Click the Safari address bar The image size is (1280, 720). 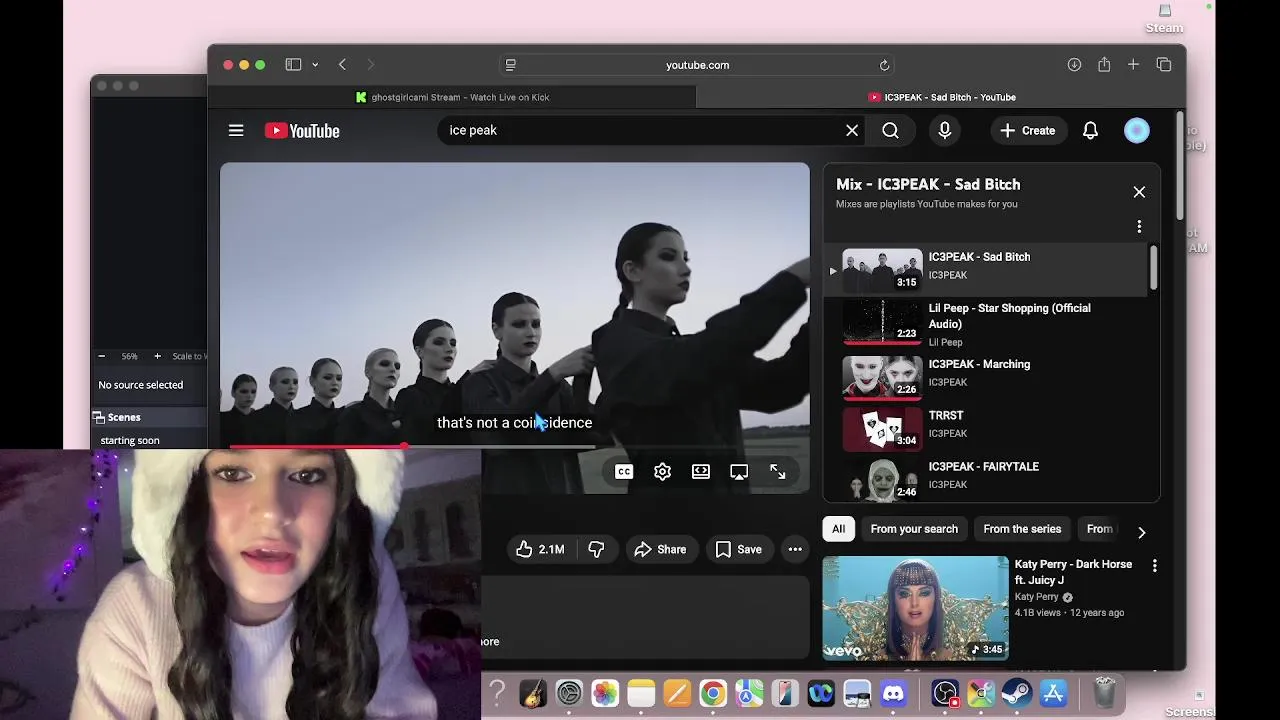(697, 65)
